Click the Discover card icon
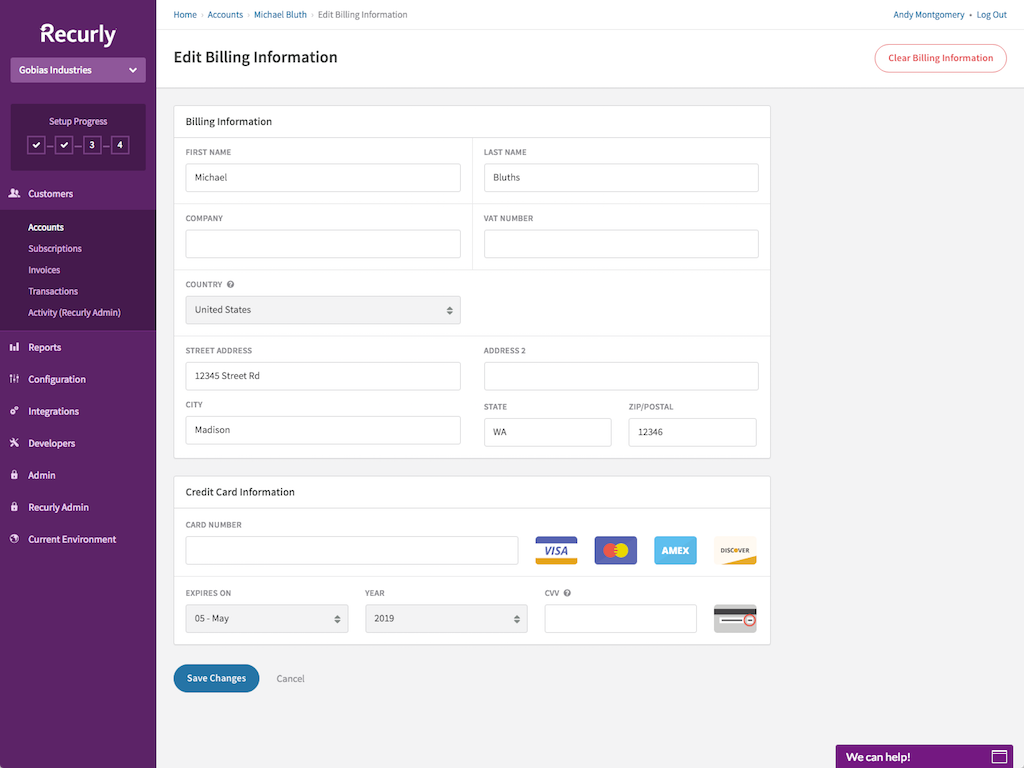The image size is (1024, 768). click(x=735, y=550)
